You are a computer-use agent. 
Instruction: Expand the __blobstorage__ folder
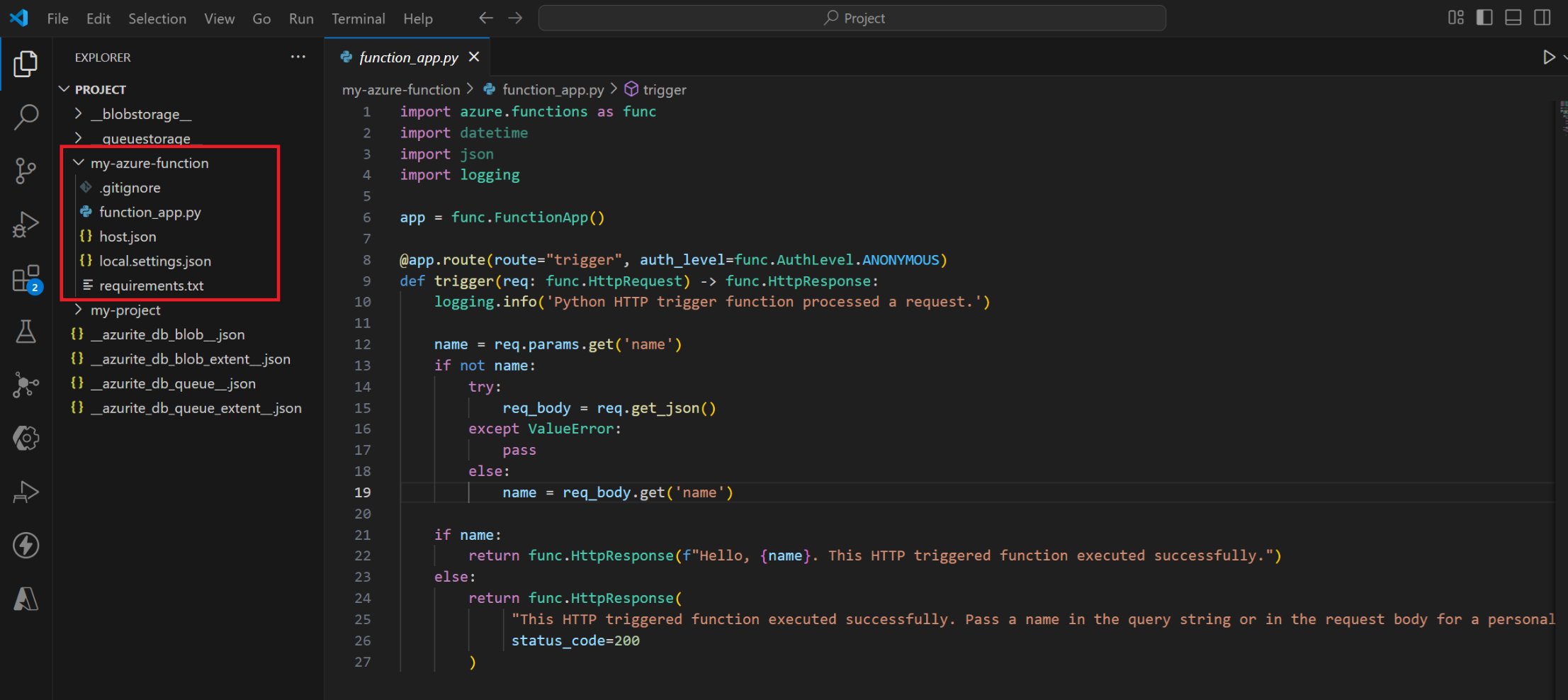[141, 114]
